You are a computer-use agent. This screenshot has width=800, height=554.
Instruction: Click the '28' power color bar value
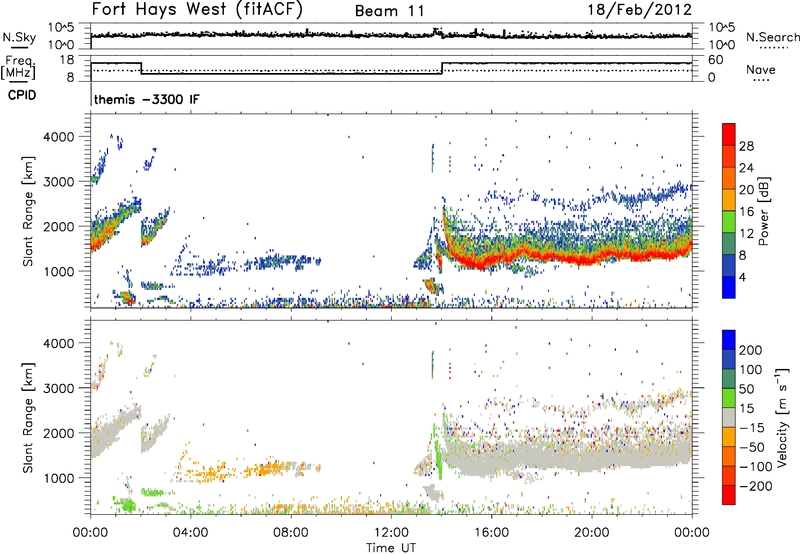tap(746, 146)
